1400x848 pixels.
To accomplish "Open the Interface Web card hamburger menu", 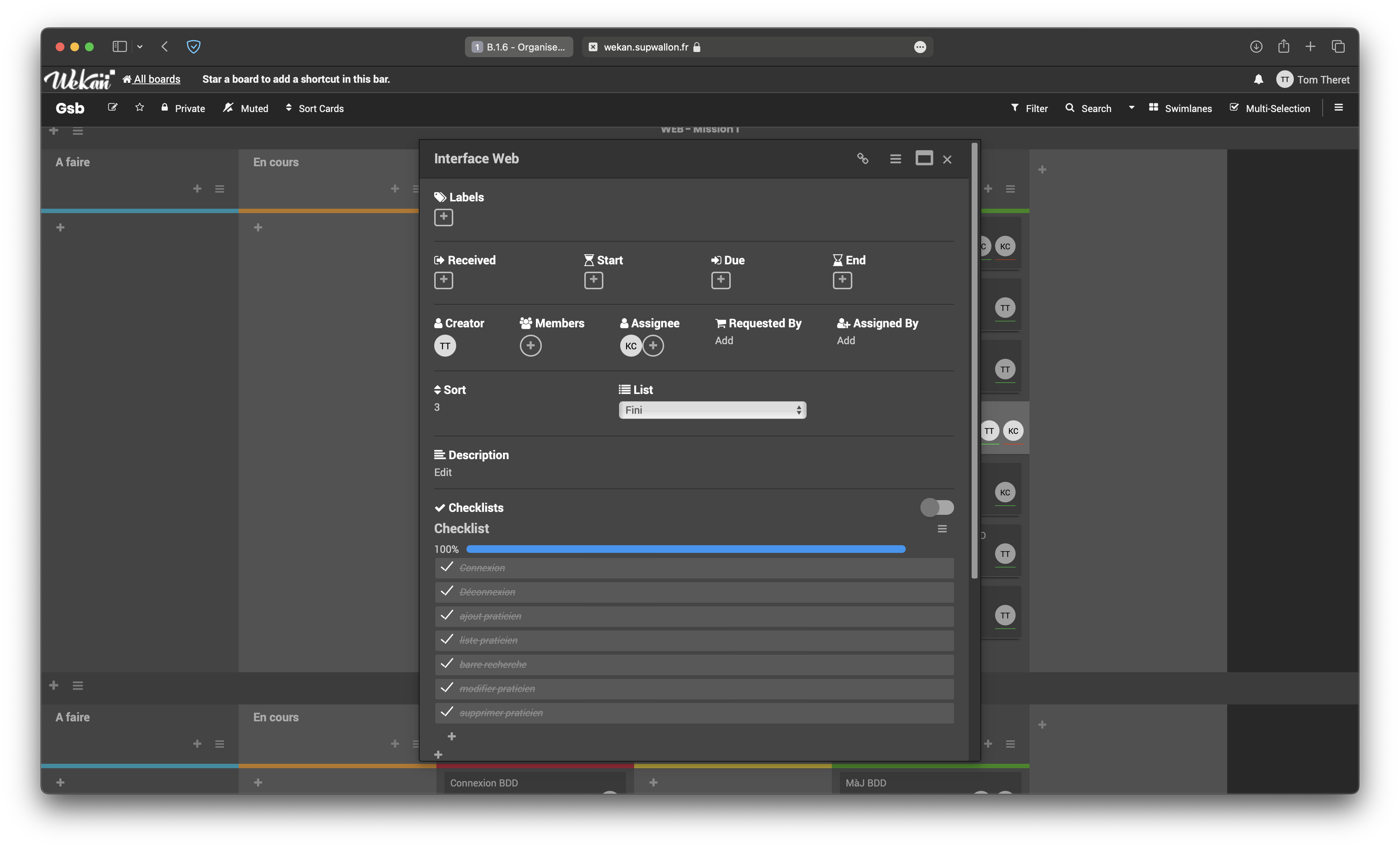I will (895, 159).
